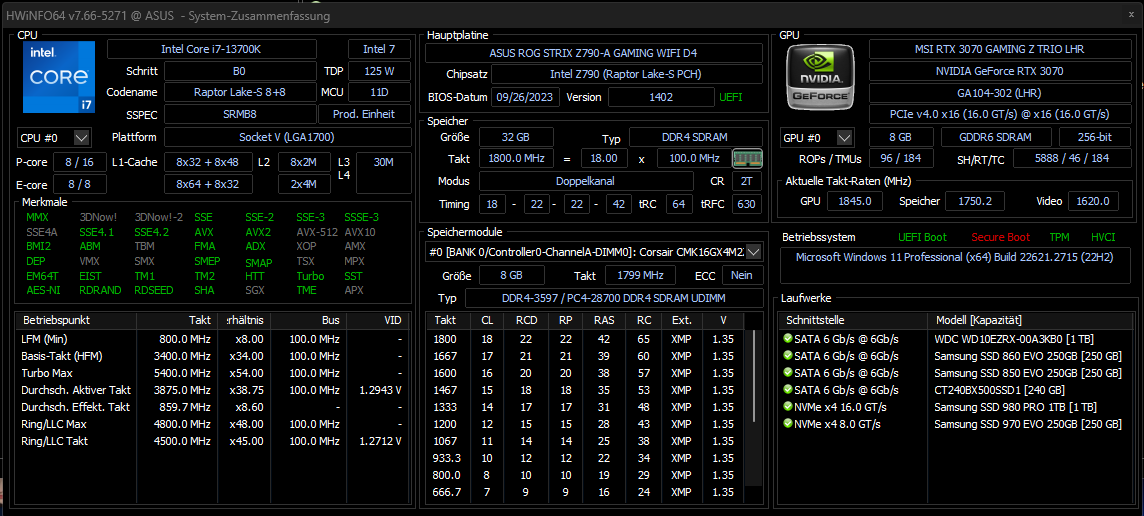The image size is (1144, 516).
Task: Click the ROPs / TMUs 96 / 184 field
Action: pos(901,158)
